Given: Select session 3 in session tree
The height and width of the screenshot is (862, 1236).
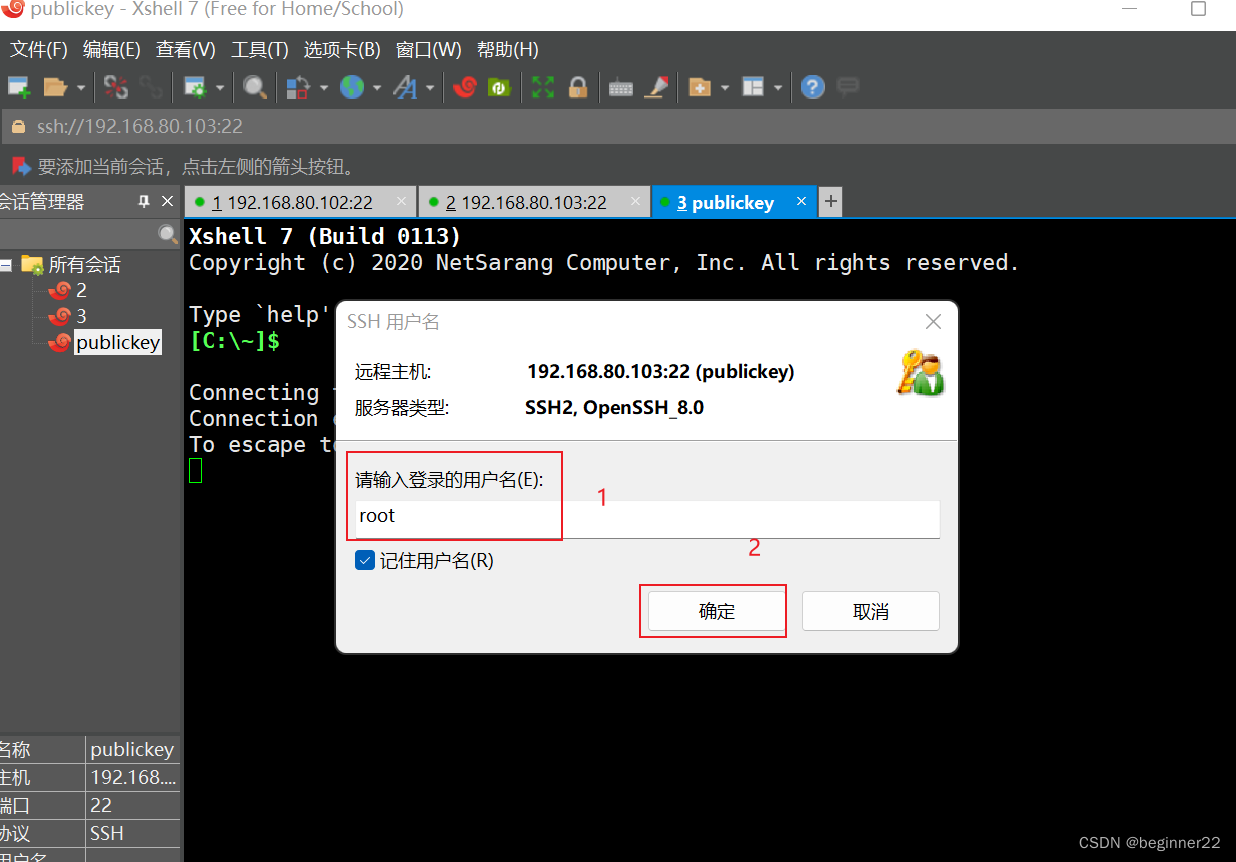Looking at the screenshot, I should click(81, 316).
